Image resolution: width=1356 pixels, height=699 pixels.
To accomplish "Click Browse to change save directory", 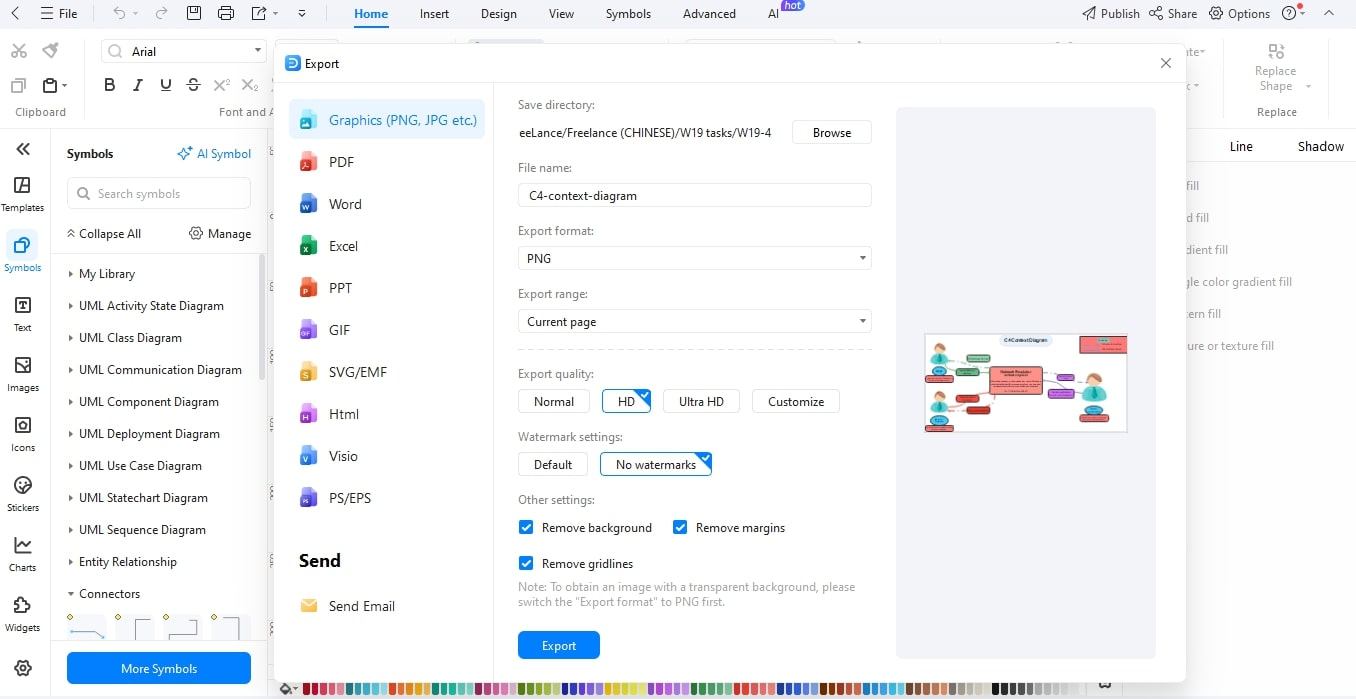I will pyautogui.click(x=831, y=131).
